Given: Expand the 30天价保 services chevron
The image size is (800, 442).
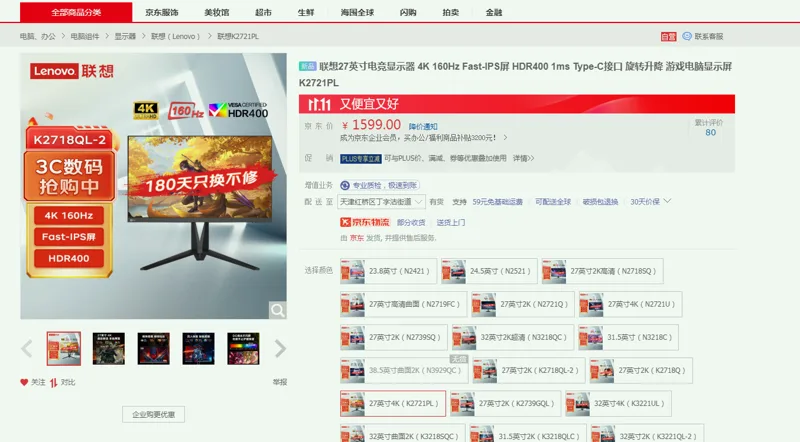Looking at the screenshot, I should click(x=667, y=201).
